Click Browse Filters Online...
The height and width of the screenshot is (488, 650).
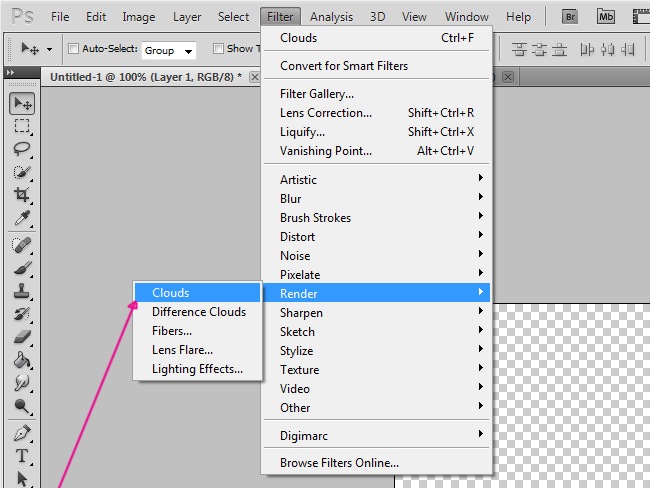376,463
